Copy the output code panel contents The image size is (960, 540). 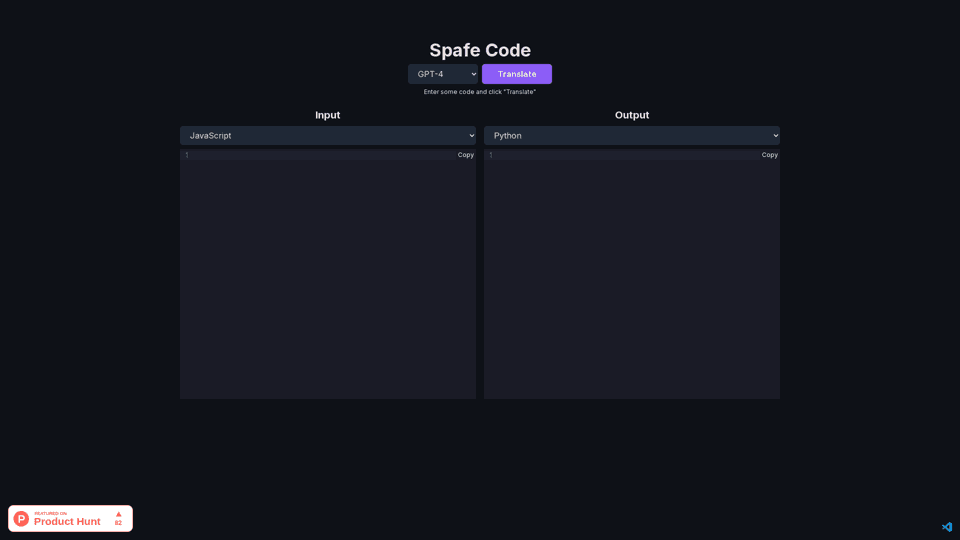[x=770, y=155]
